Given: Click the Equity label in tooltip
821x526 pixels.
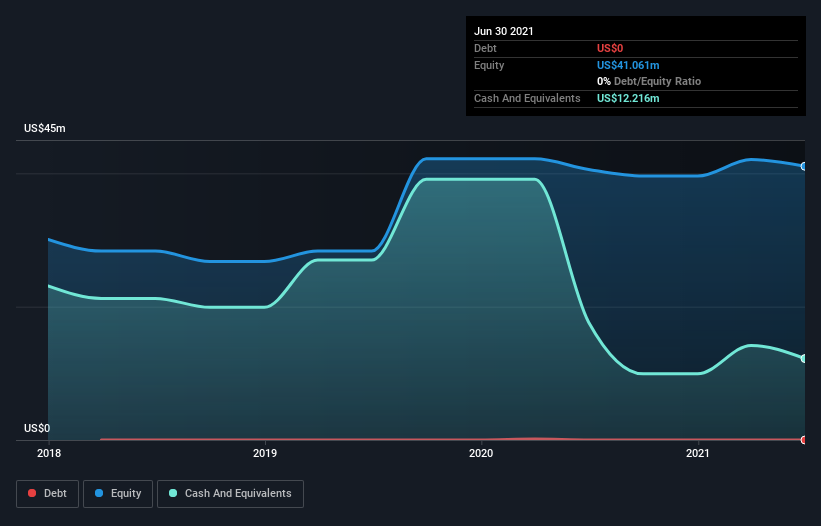Looking at the screenshot, I should (x=489, y=65).
